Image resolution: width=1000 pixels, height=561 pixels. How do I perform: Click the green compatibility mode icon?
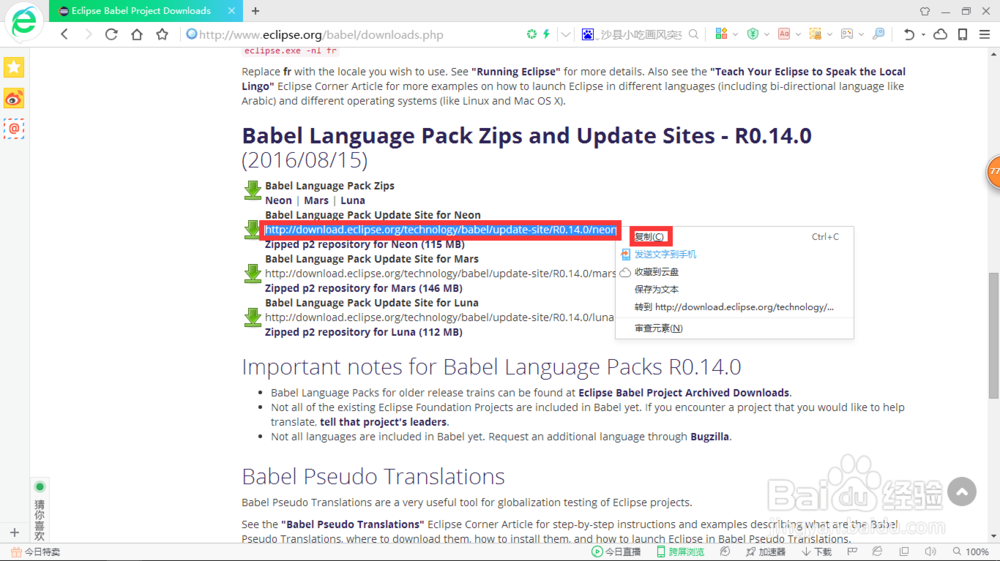click(x=531, y=34)
